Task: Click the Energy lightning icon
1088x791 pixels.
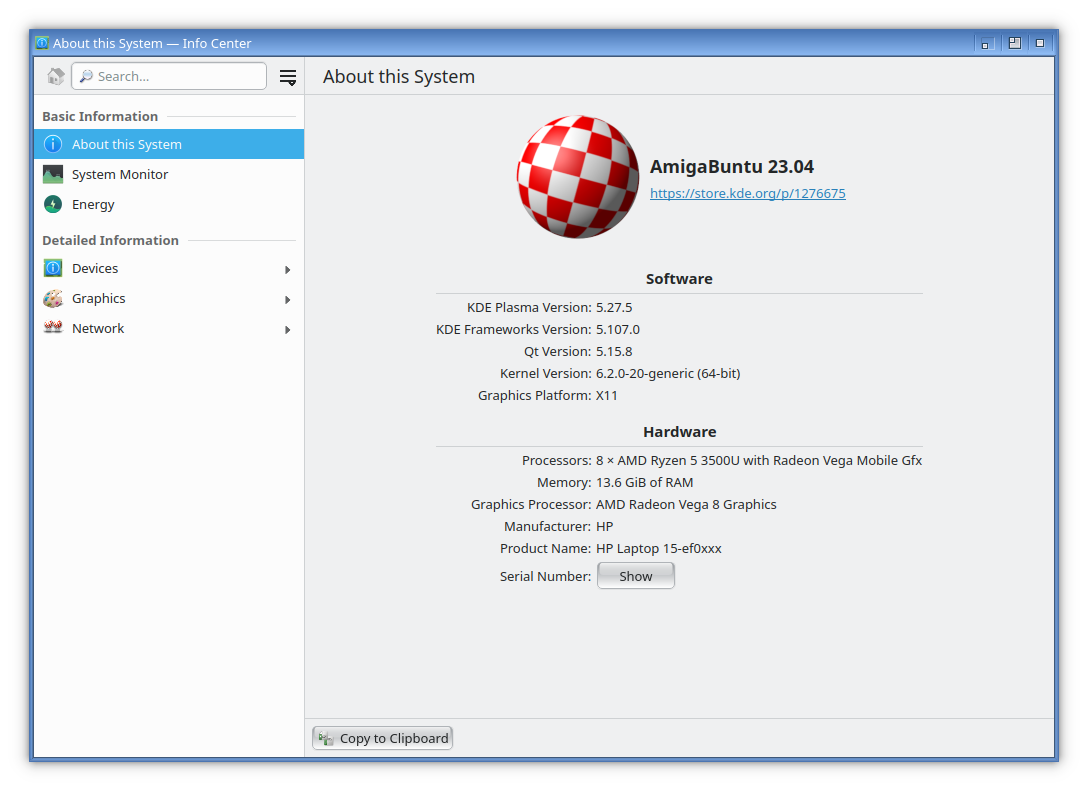Action: tap(53, 204)
